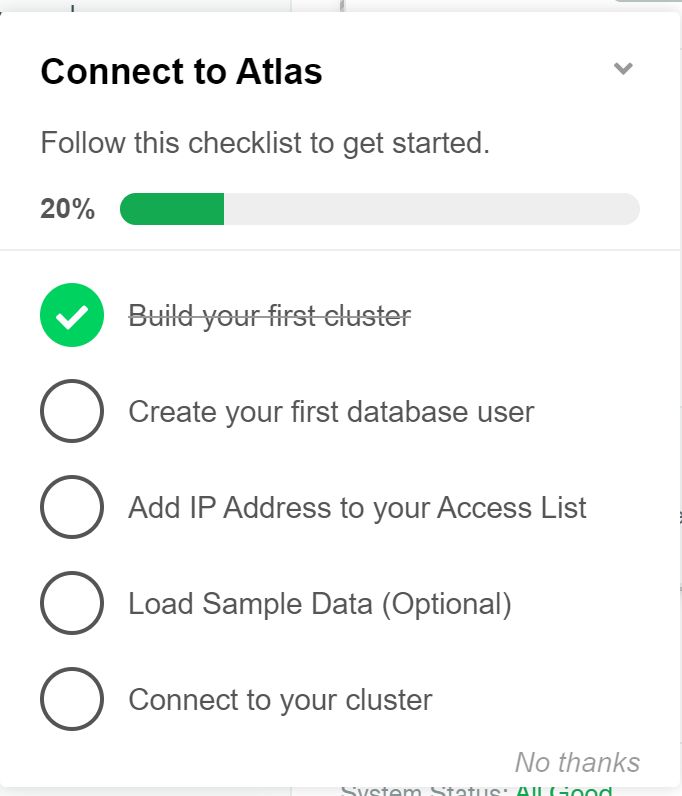Check the circle beside Add IP Address
This screenshot has width=682, height=796.
coord(72,507)
